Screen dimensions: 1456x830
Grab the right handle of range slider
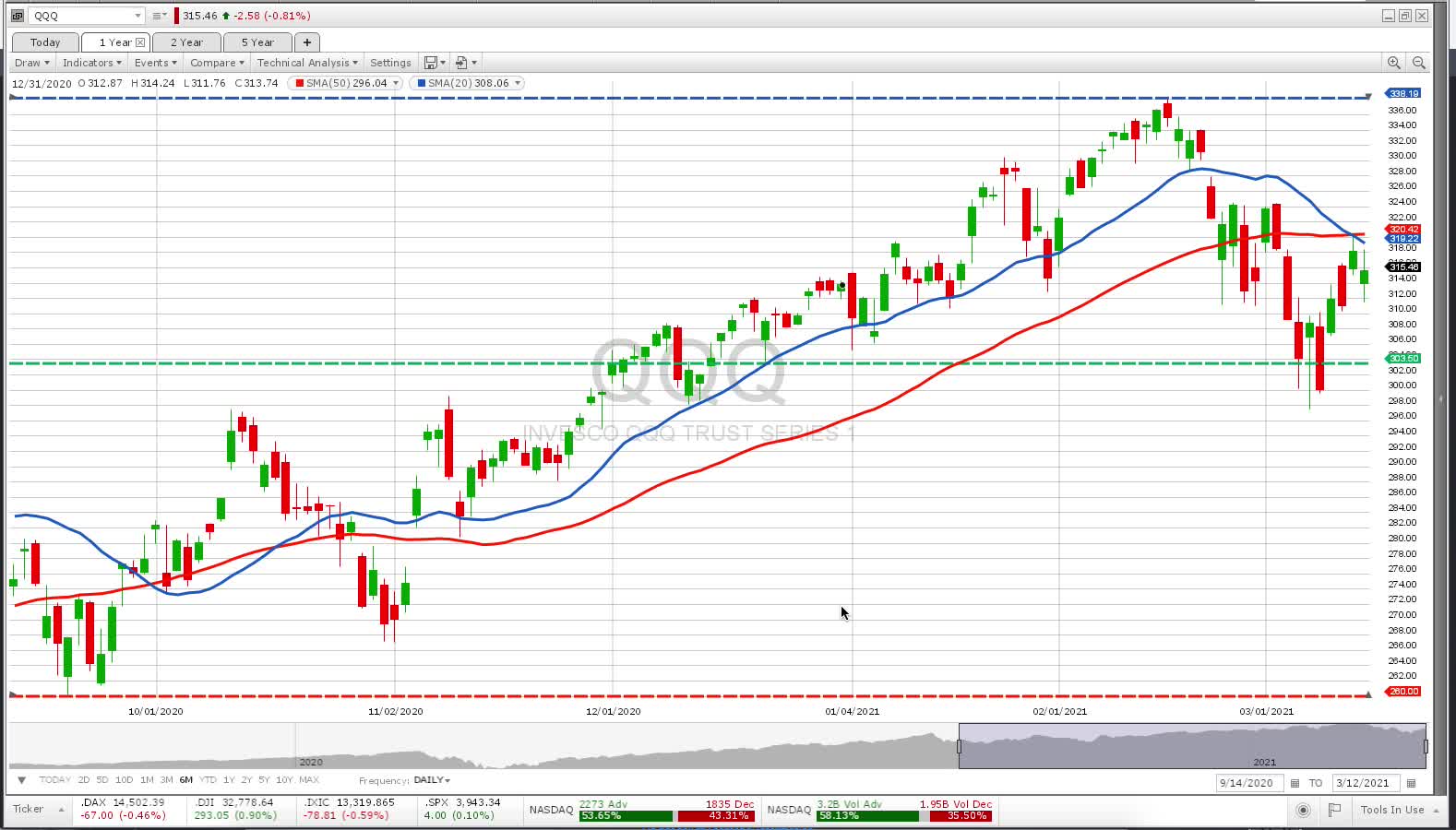1426,746
